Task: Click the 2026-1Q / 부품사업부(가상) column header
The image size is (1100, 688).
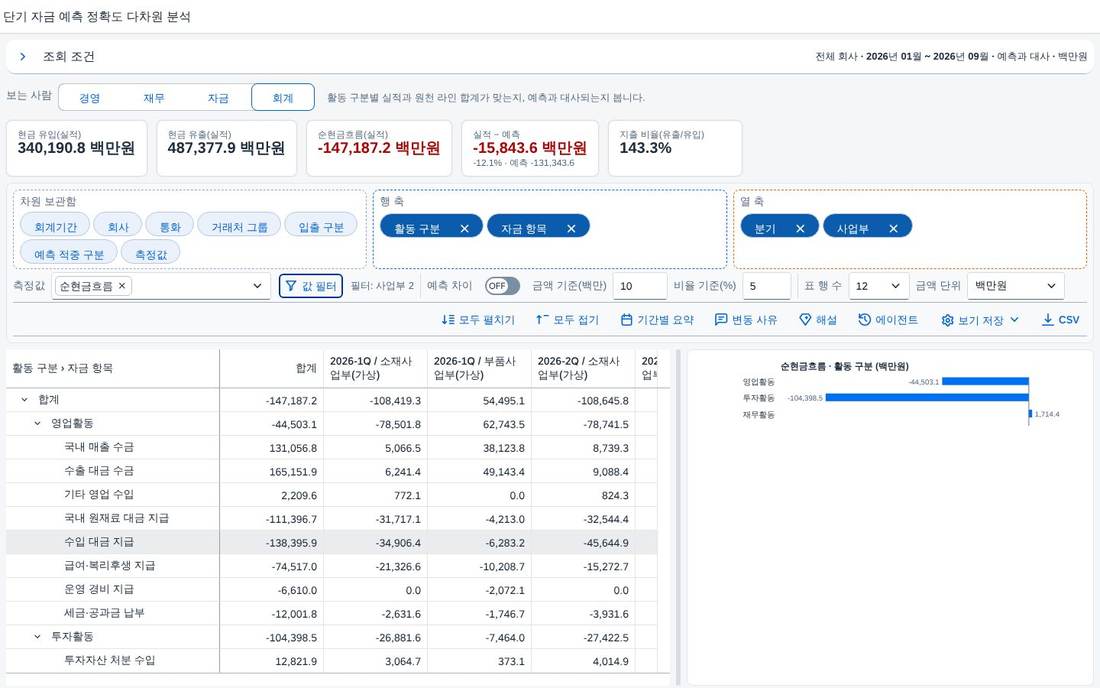Action: pyautogui.click(x=478, y=368)
